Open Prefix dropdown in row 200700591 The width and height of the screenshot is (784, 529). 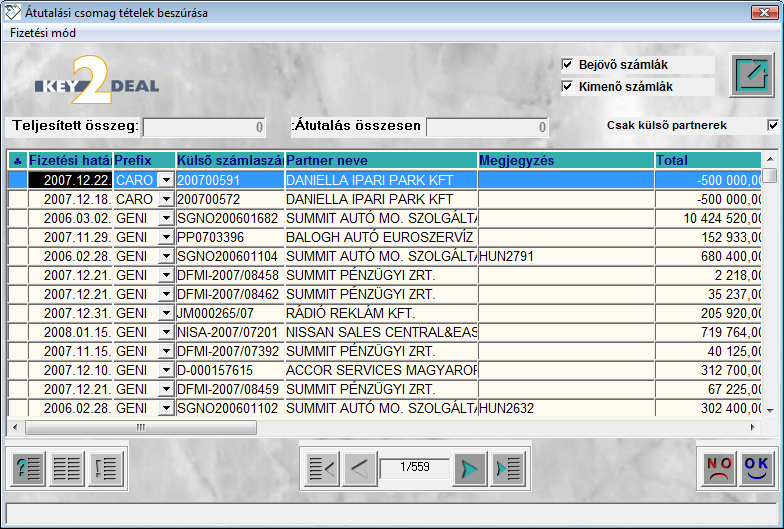166,180
